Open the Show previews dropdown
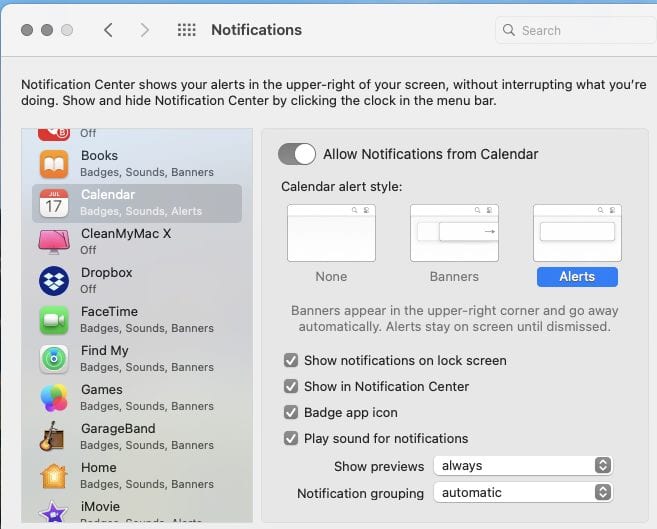 pyautogui.click(x=522, y=465)
